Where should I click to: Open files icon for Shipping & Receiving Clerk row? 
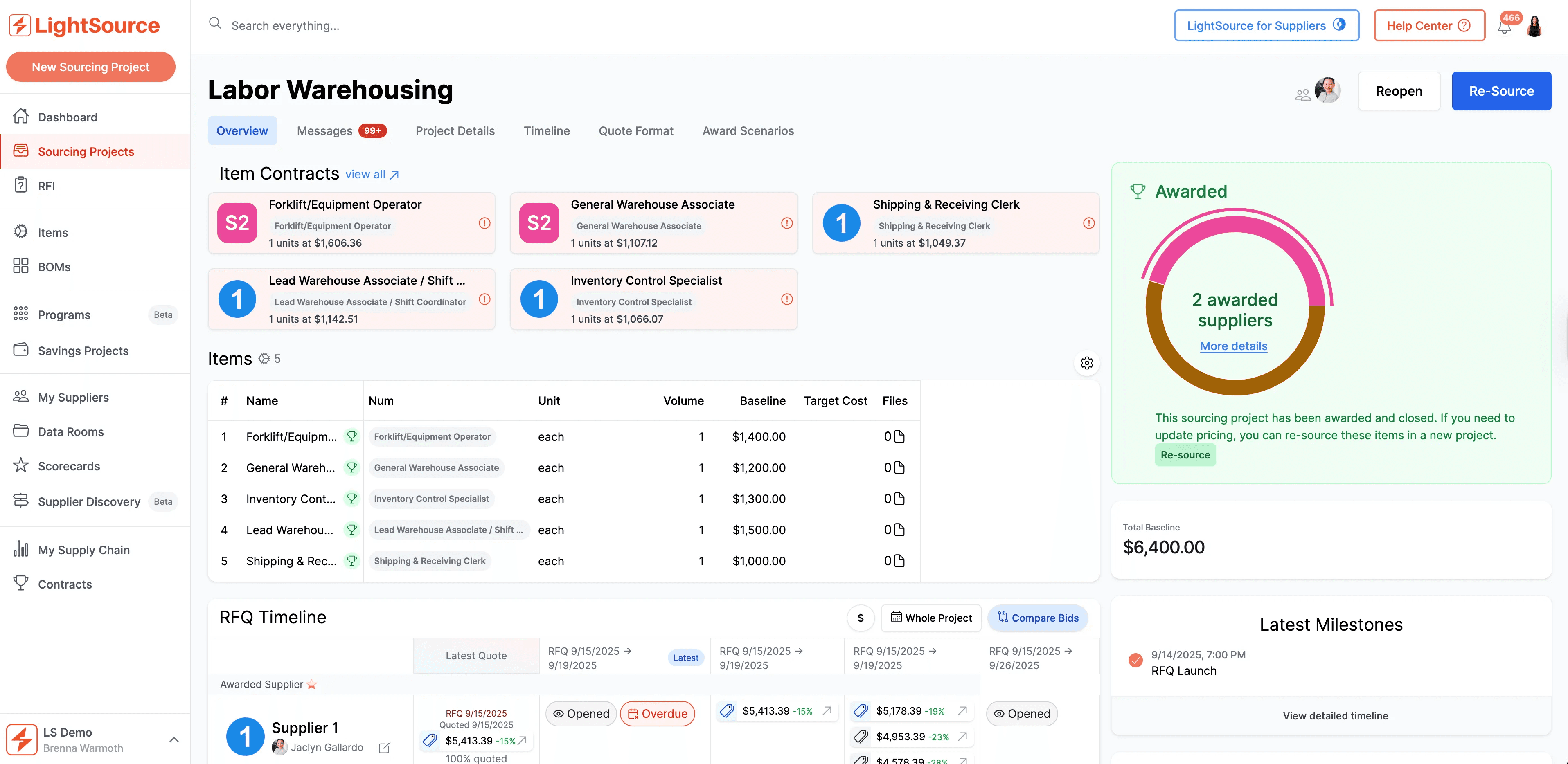tap(899, 561)
